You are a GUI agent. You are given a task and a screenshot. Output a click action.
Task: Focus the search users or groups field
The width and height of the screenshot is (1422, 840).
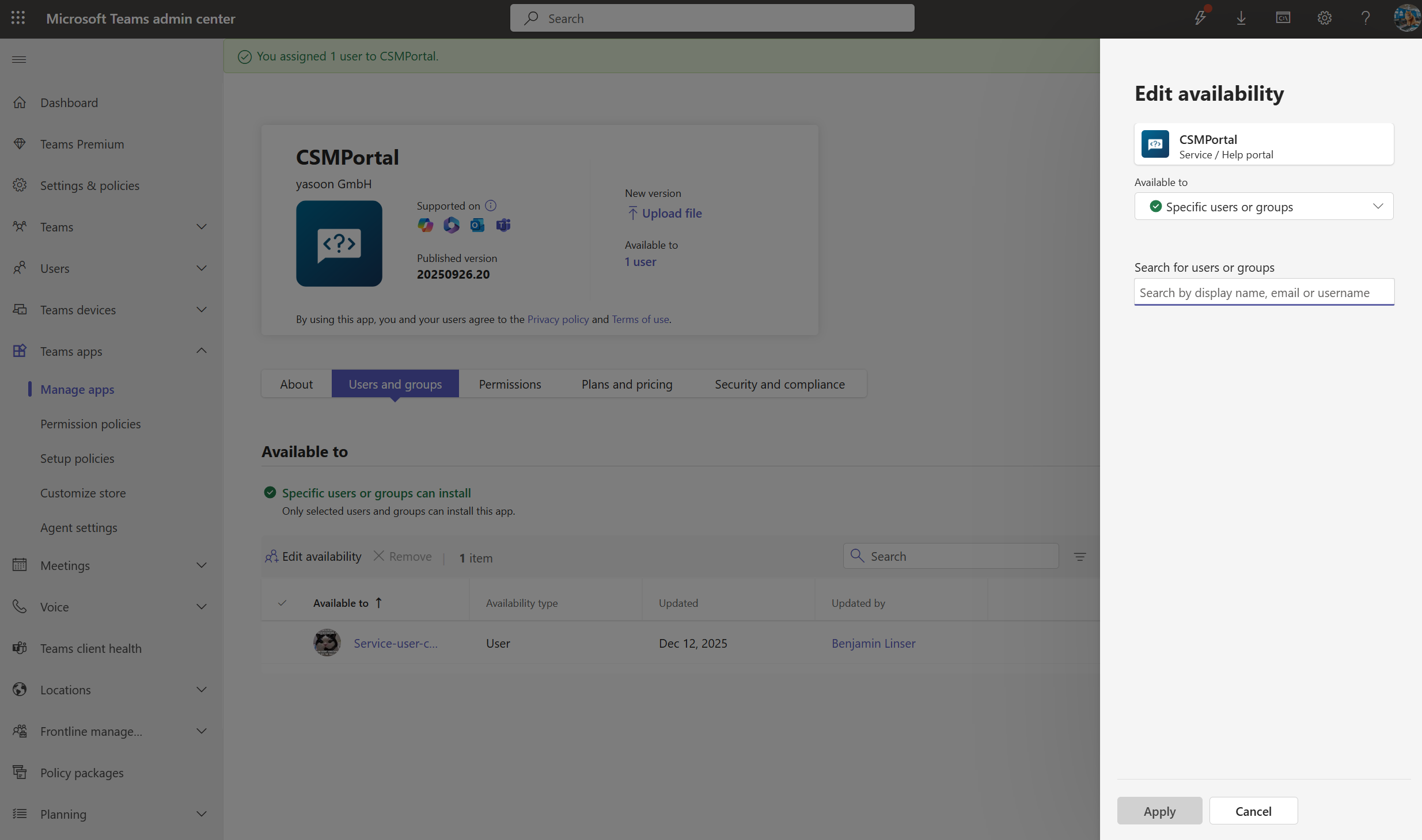click(1264, 292)
